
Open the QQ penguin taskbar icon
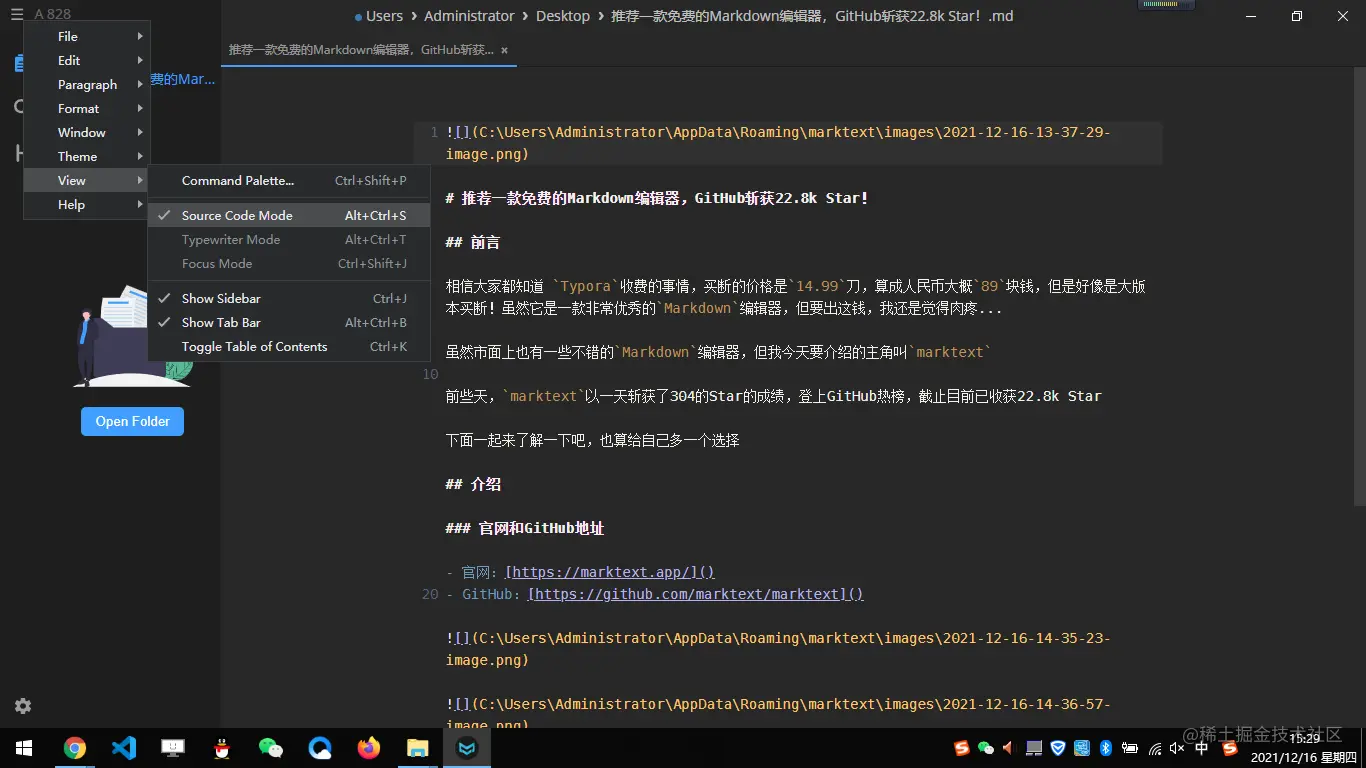[x=222, y=748]
